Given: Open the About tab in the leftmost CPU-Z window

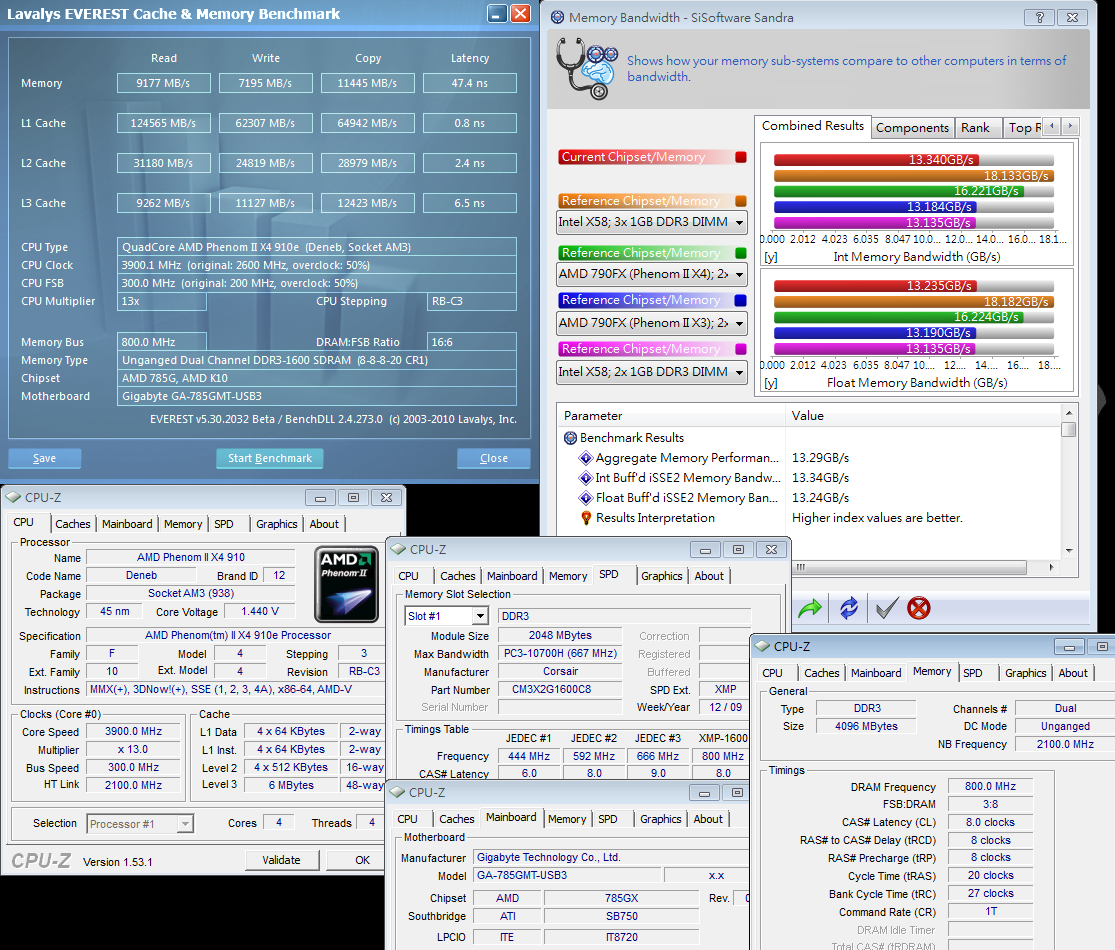Looking at the screenshot, I should 324,524.
